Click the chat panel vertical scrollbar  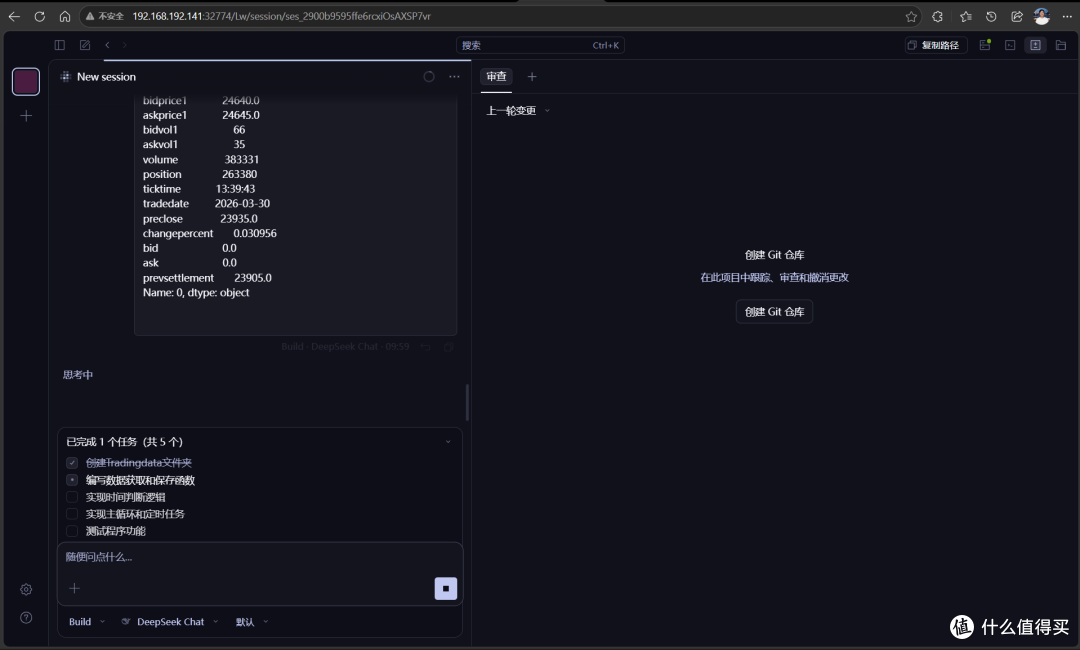[x=467, y=402]
